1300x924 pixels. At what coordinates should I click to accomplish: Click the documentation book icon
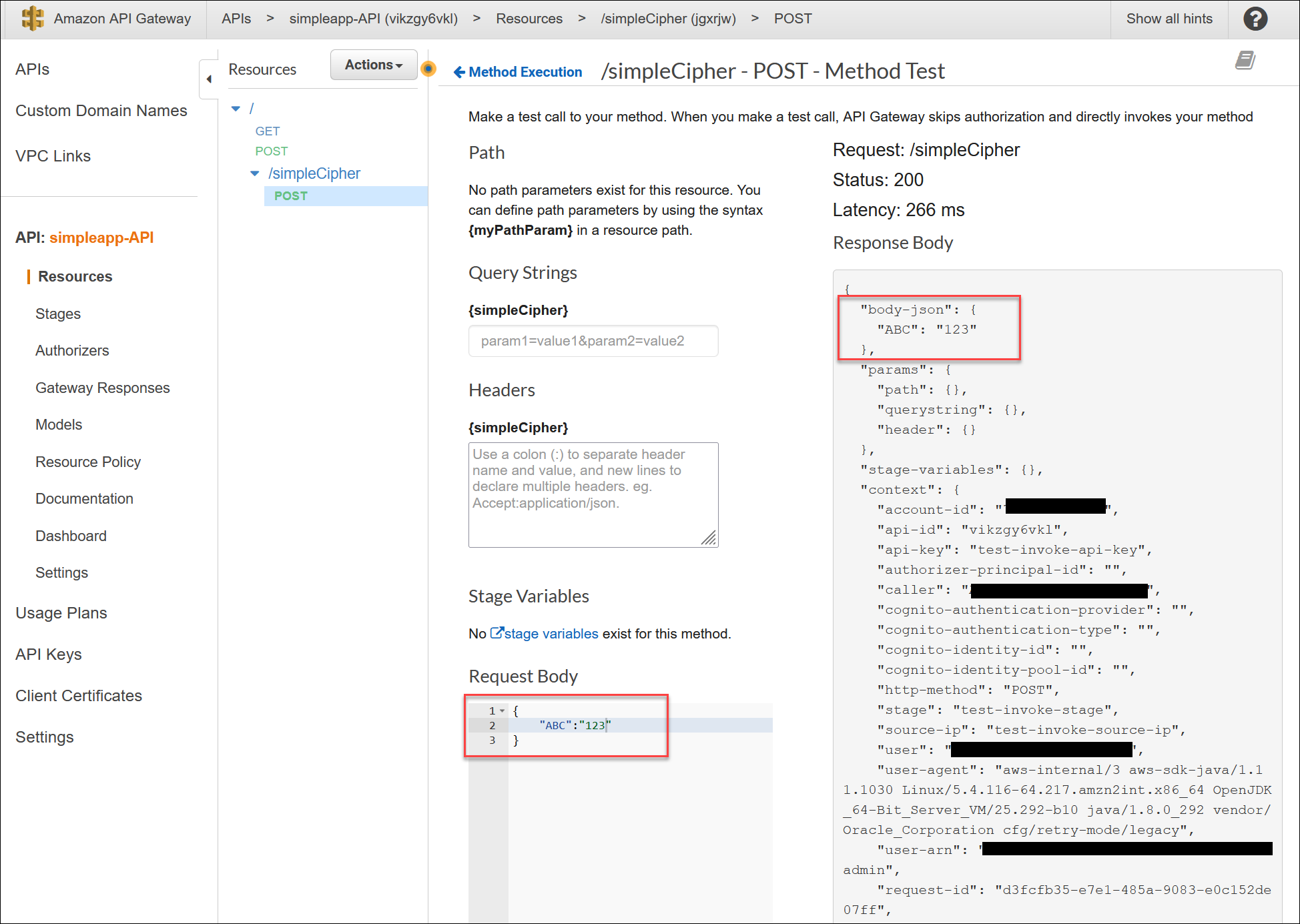pyautogui.click(x=1245, y=61)
